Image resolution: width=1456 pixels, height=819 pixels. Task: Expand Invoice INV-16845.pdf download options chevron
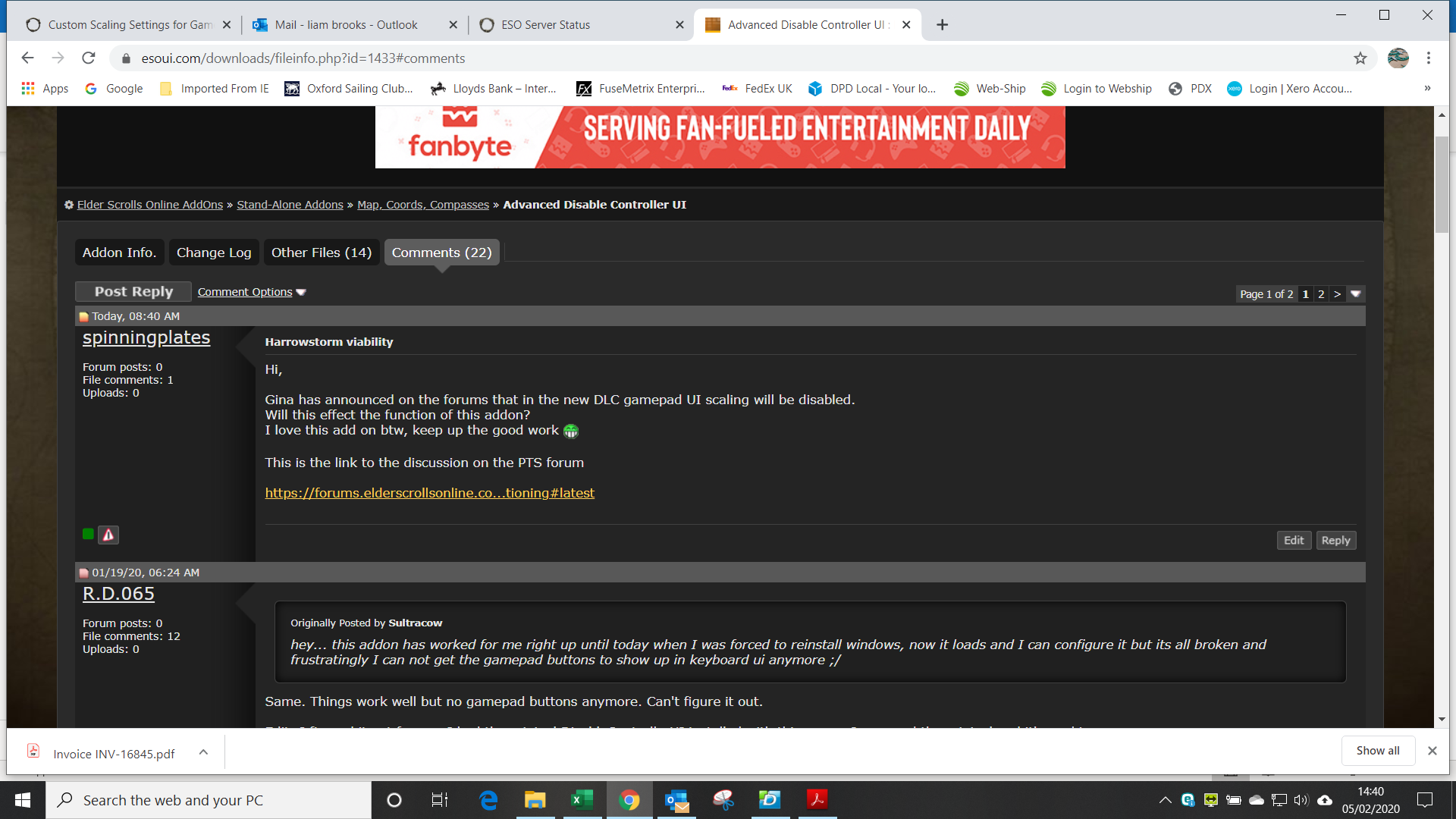(x=203, y=752)
